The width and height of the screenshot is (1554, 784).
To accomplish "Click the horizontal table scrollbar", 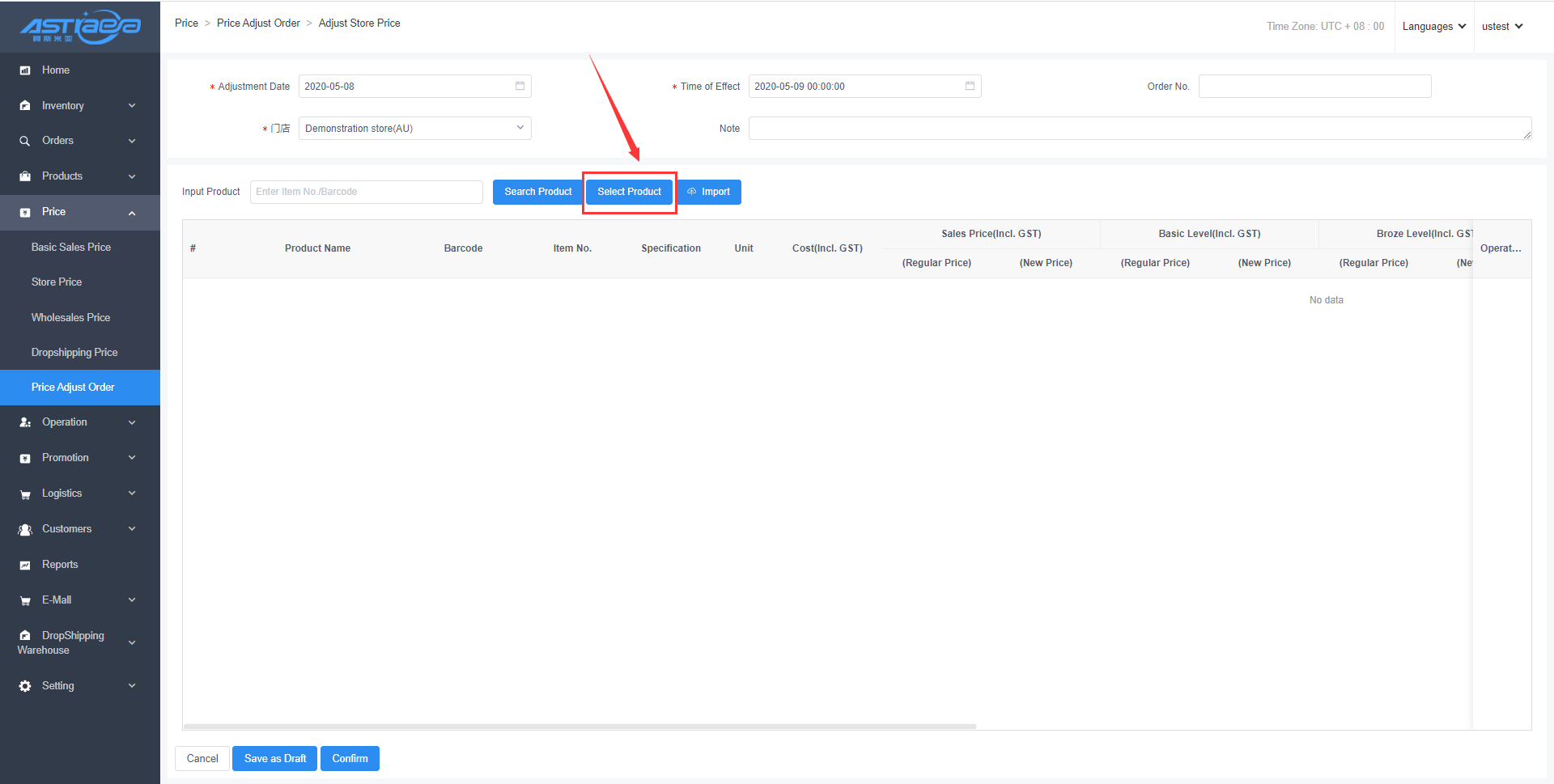I will click(x=580, y=727).
